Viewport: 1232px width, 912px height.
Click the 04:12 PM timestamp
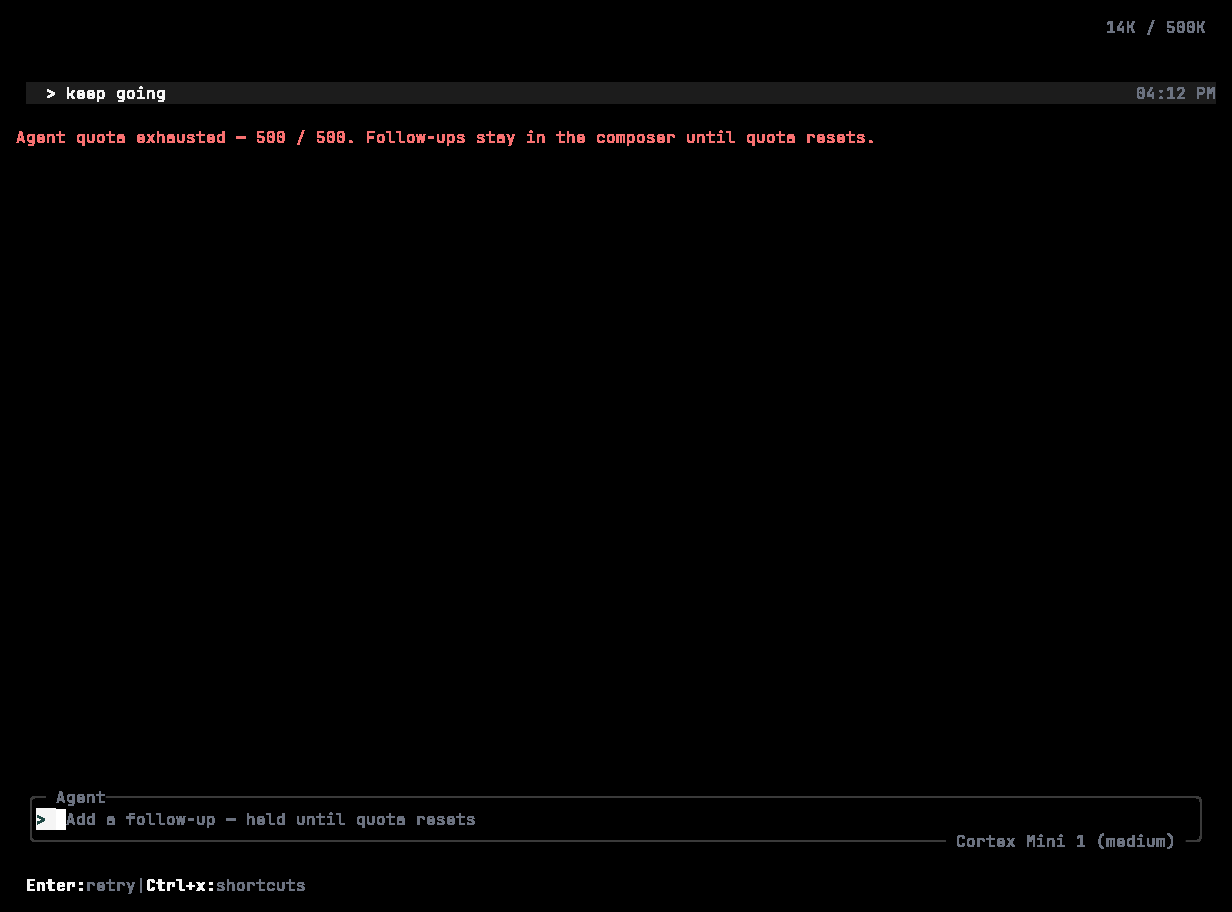pyautogui.click(x=1175, y=93)
